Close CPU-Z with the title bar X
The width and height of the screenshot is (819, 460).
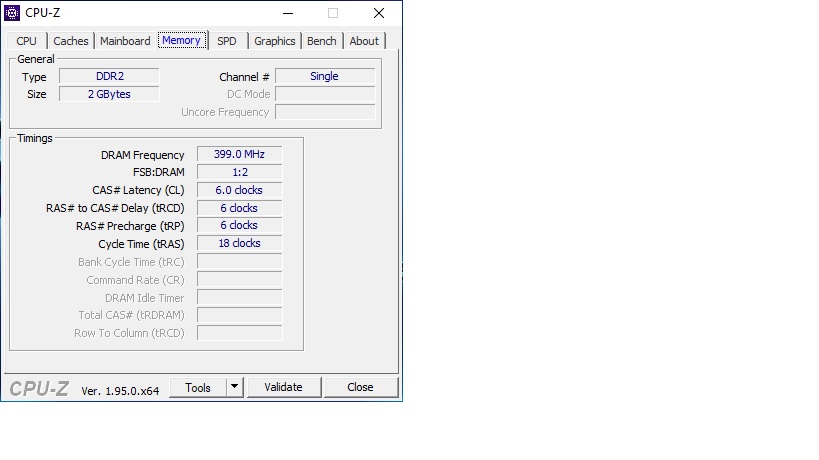pos(379,13)
